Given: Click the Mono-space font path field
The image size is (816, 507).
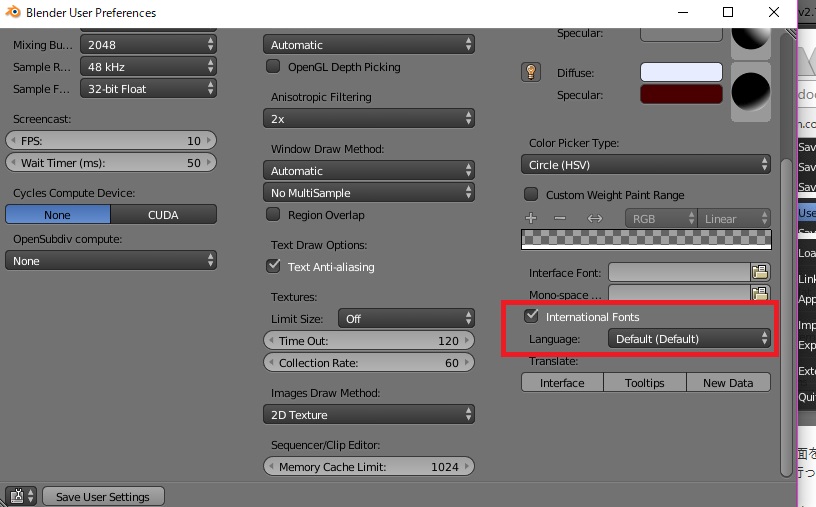Looking at the screenshot, I should 680,293.
